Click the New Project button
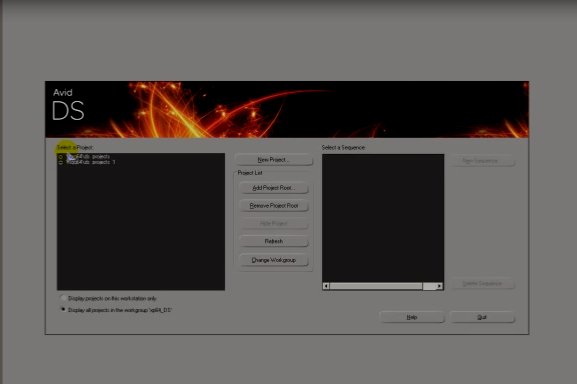Image resolution: width=577 pixels, height=384 pixels. point(274,160)
